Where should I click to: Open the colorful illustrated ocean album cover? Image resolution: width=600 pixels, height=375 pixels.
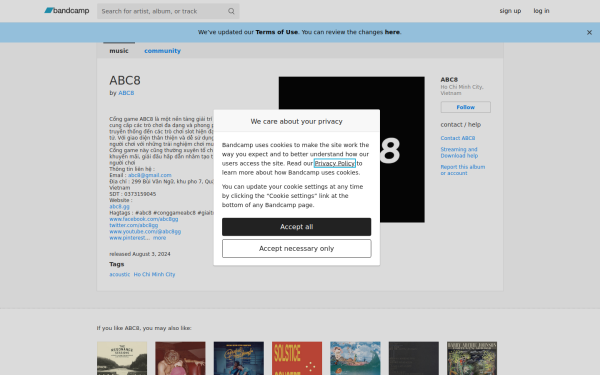click(x=355, y=358)
